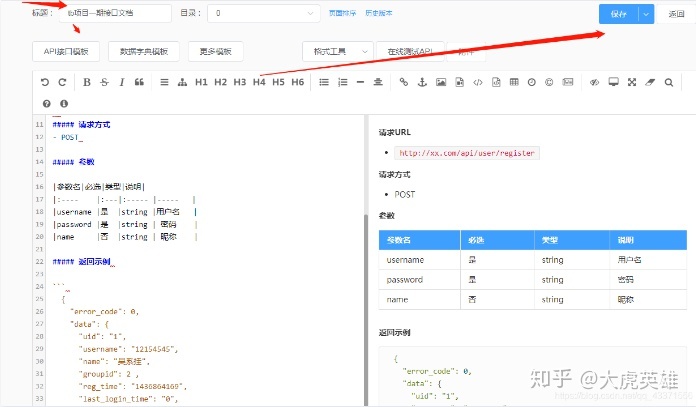Click the blue 保存 save button

click(x=618, y=14)
